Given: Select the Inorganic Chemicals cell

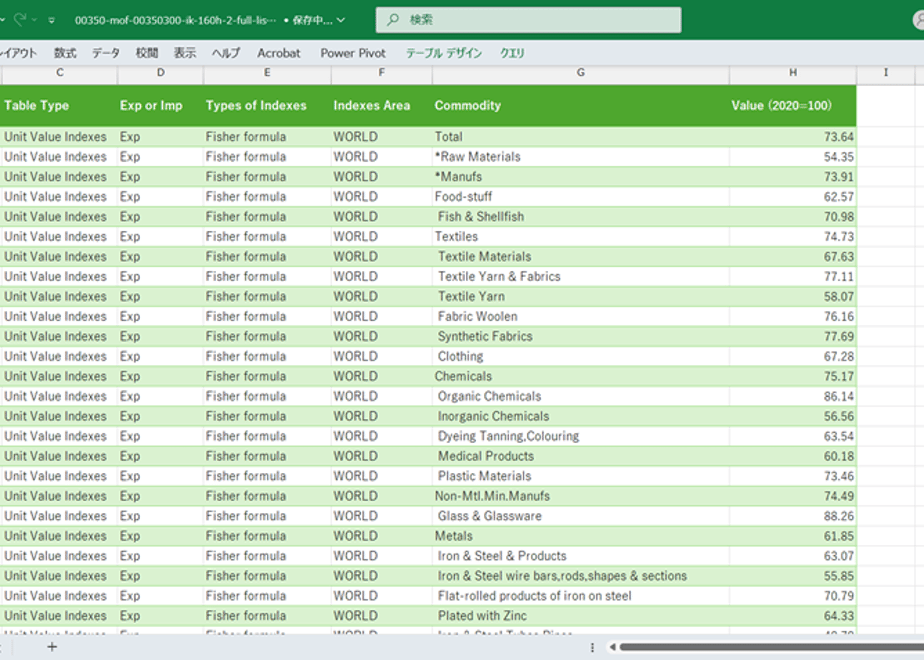Looking at the screenshot, I should point(580,417).
